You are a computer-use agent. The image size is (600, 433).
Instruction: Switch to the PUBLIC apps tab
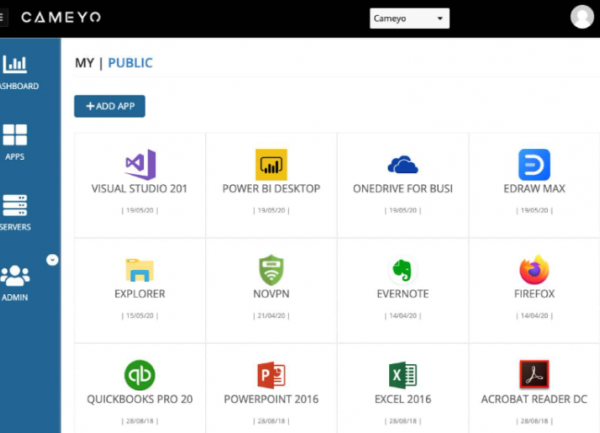pos(130,63)
